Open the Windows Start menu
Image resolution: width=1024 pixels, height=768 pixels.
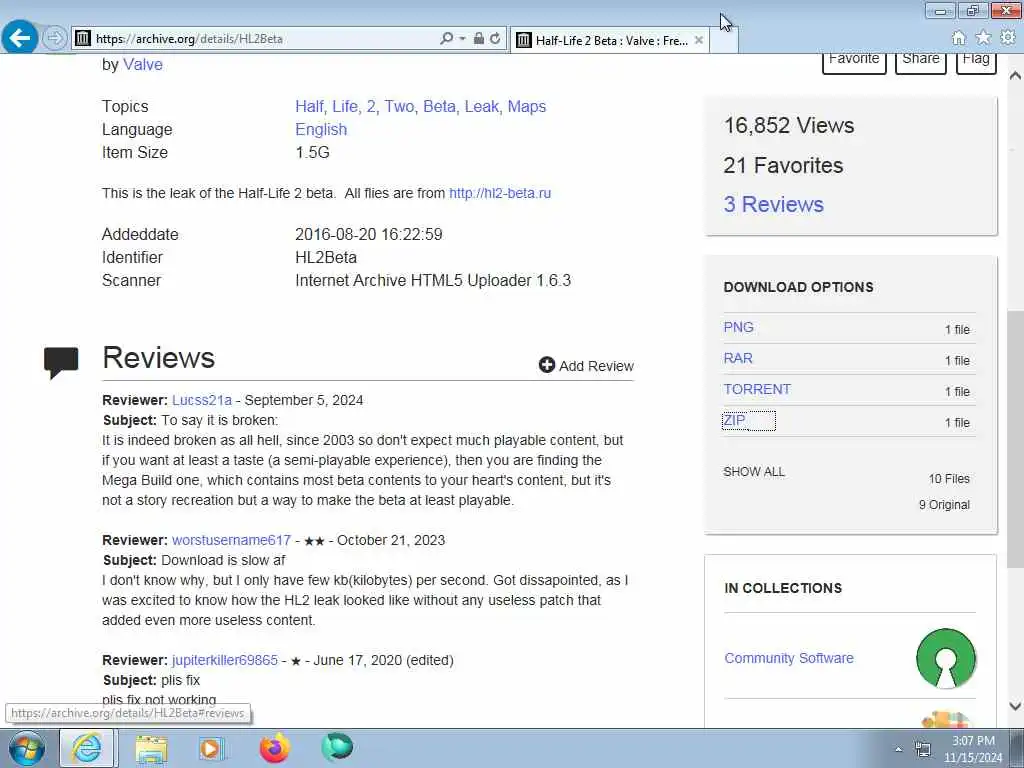point(25,748)
